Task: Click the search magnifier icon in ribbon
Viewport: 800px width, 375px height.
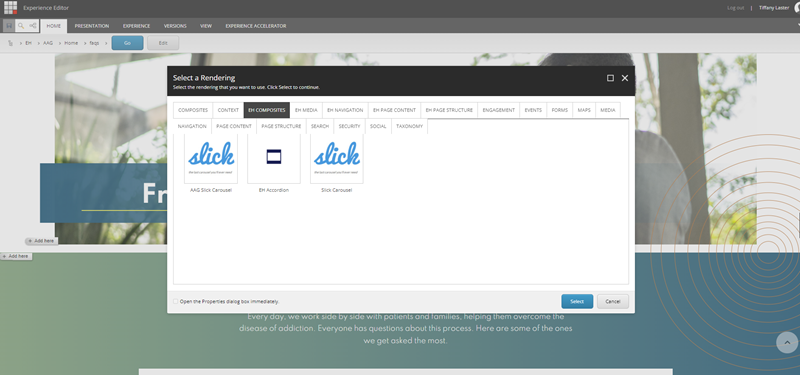Action: [x=21, y=26]
